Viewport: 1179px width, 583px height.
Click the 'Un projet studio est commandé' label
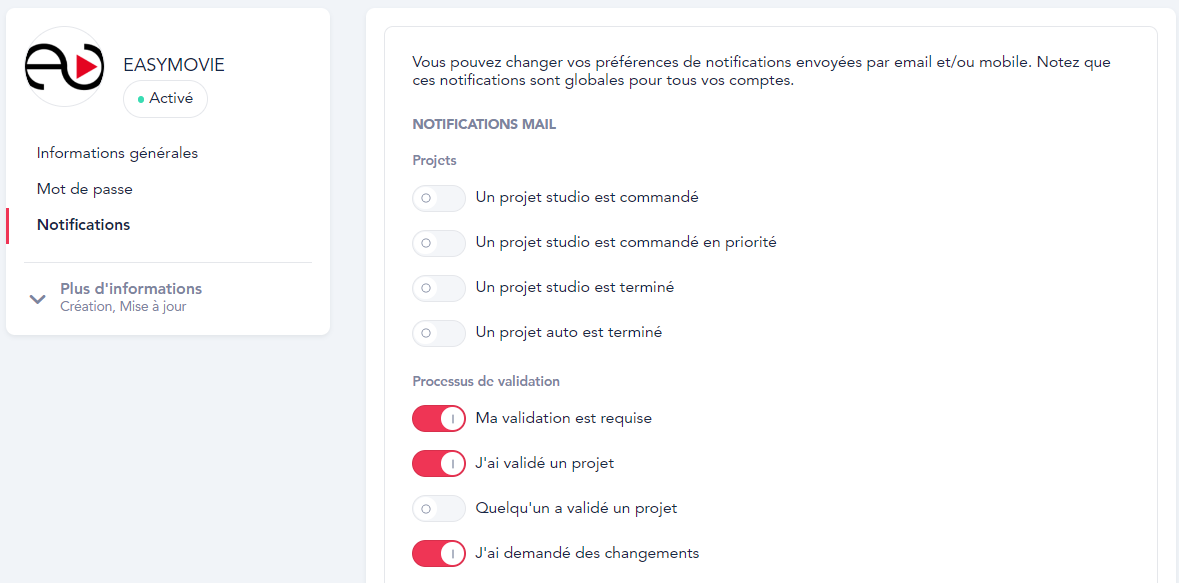(x=587, y=197)
